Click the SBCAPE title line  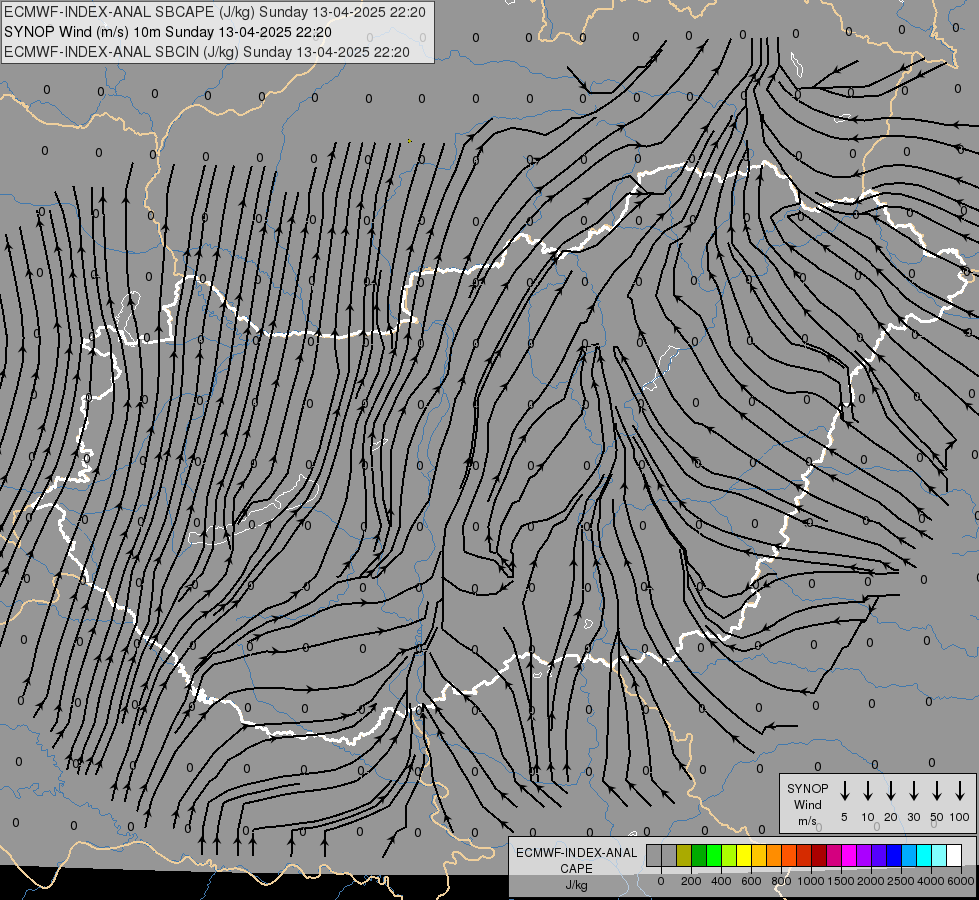click(215, 12)
